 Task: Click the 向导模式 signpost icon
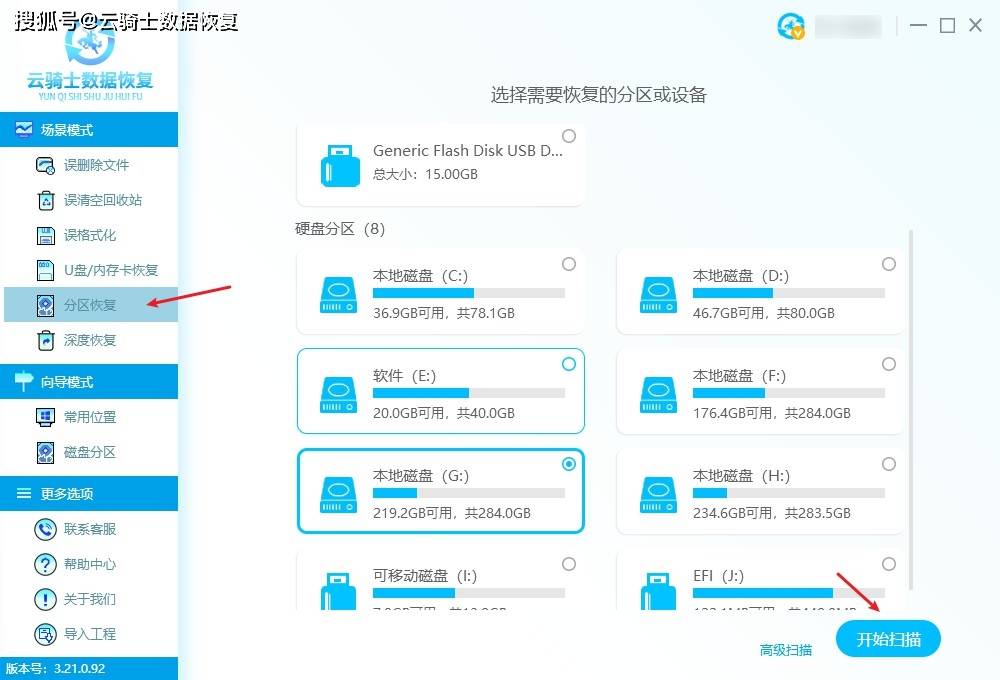point(24,381)
